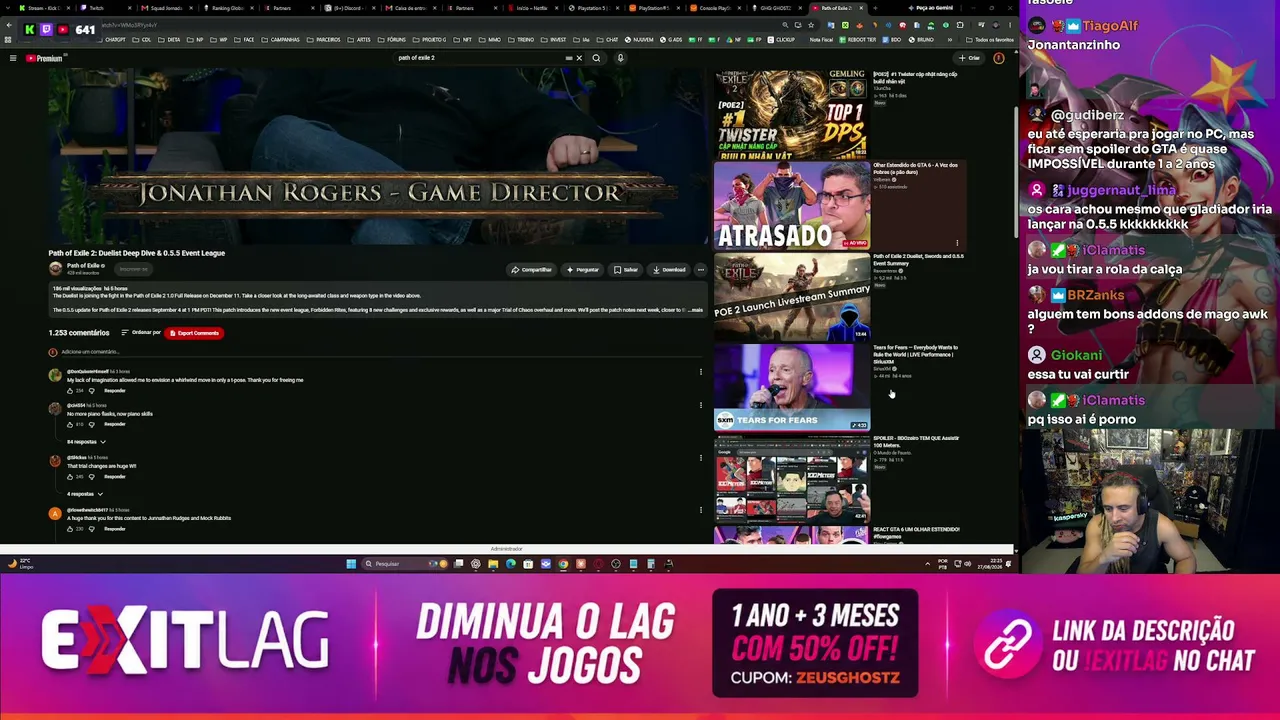The height and width of the screenshot is (720, 1280).
Task: Go to the YouTube Premium home logo
Action: (x=44, y=58)
